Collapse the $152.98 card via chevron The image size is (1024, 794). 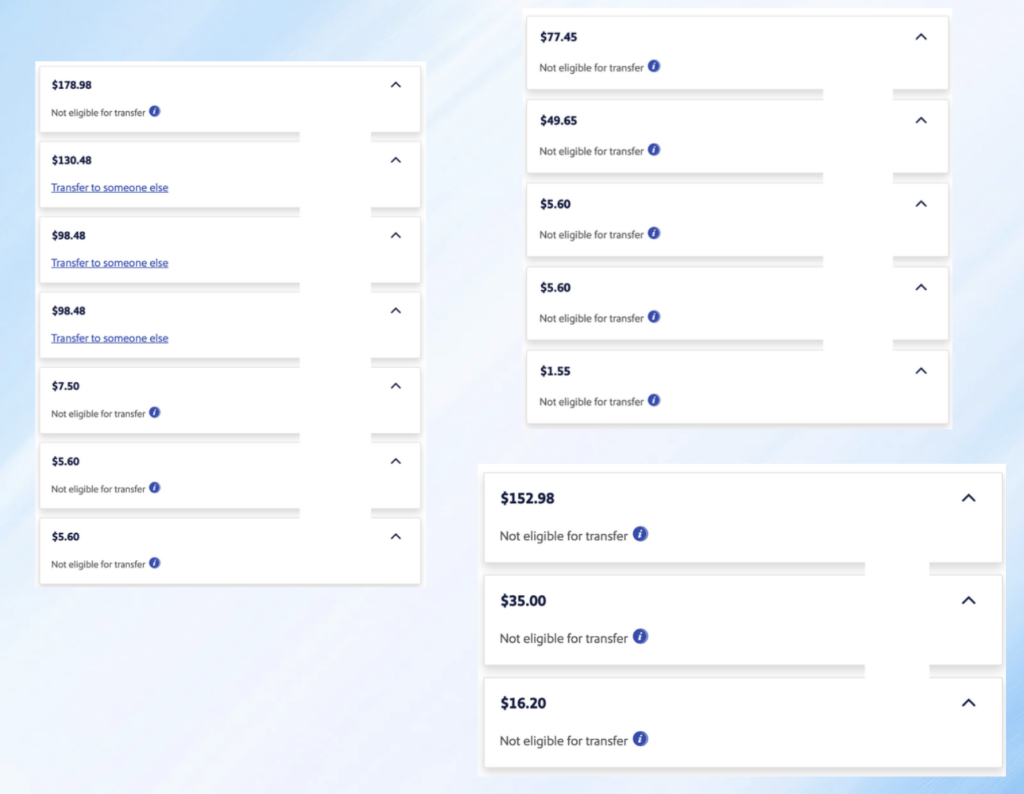[968, 498]
